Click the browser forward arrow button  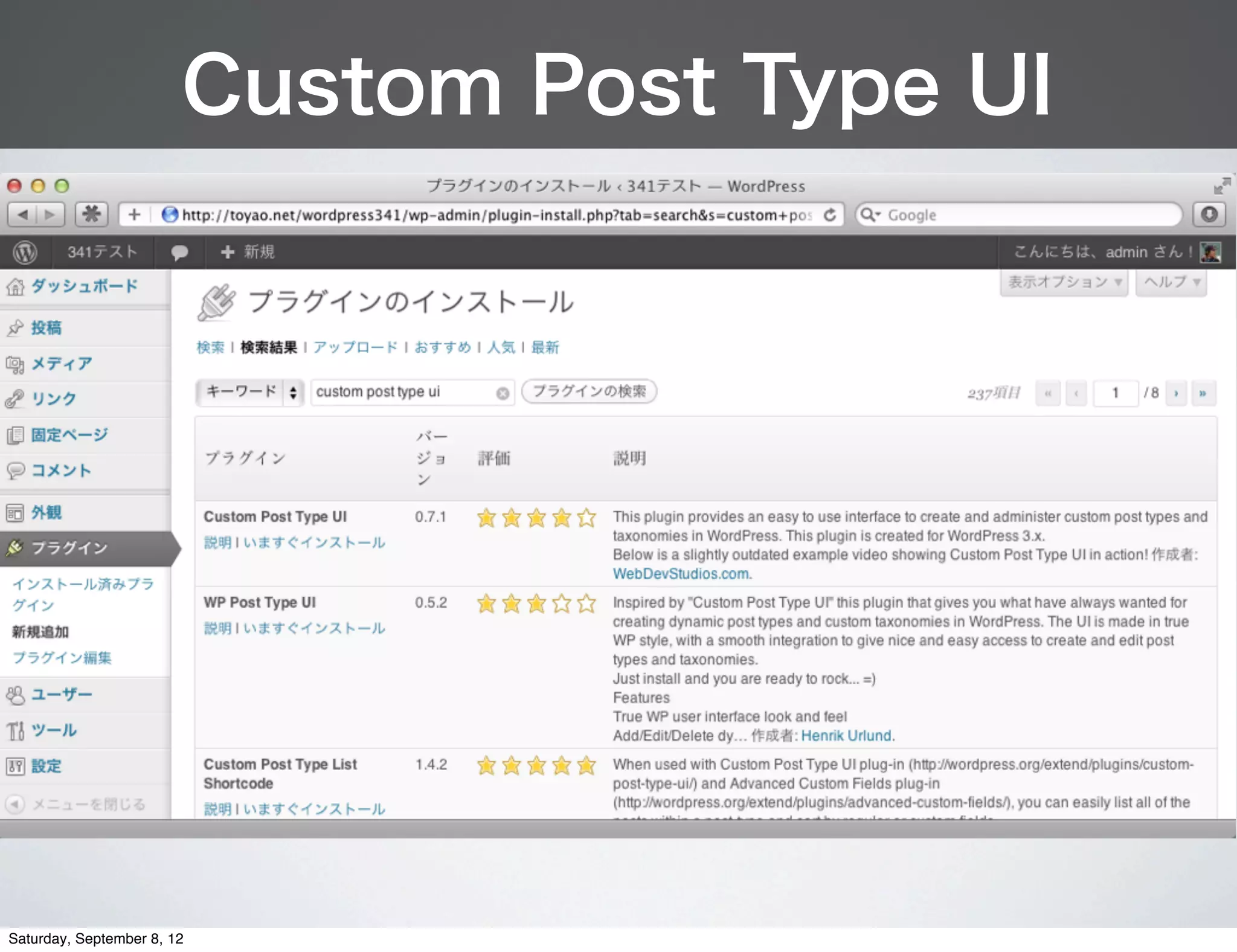tap(51, 214)
